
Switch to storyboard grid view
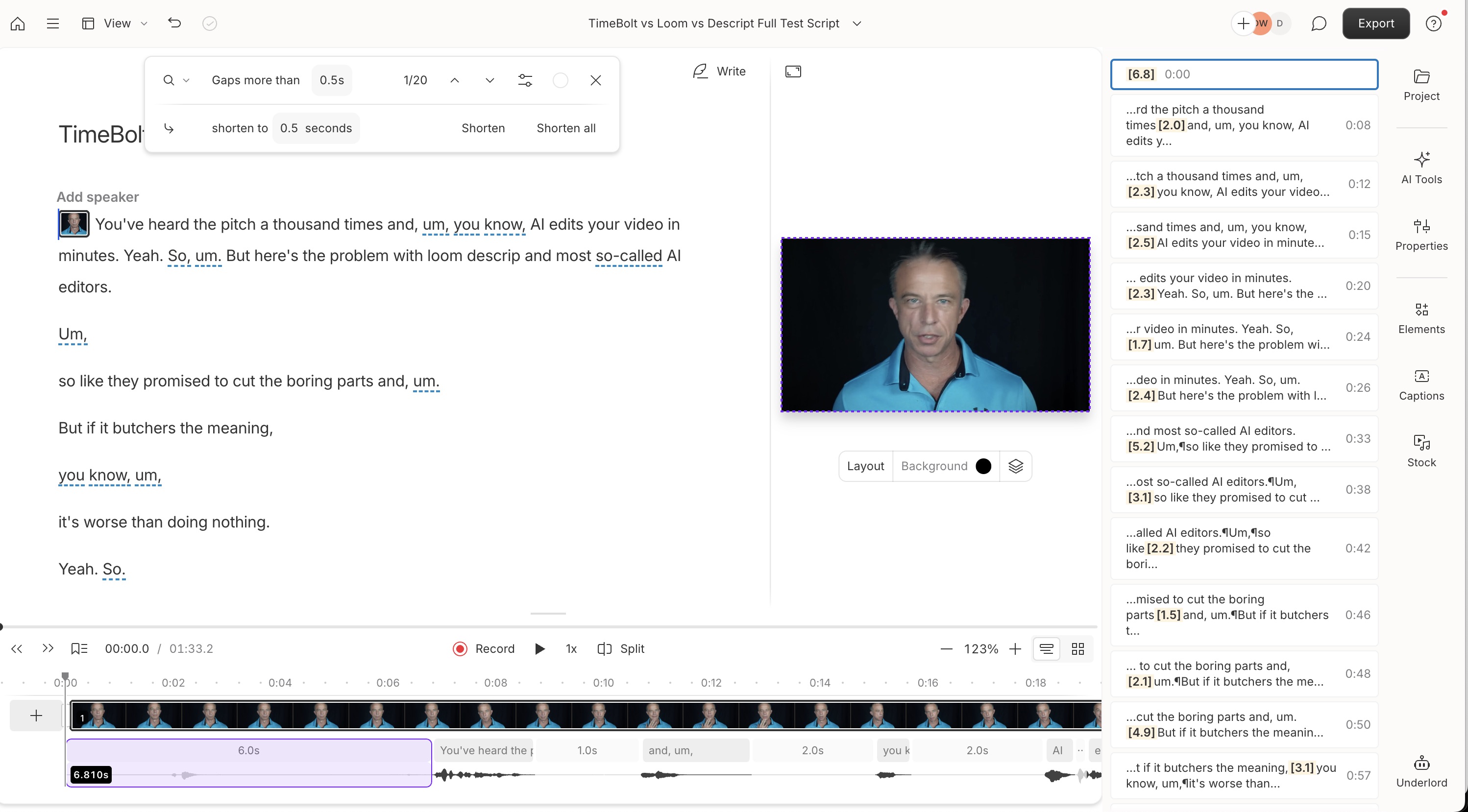click(1077, 648)
